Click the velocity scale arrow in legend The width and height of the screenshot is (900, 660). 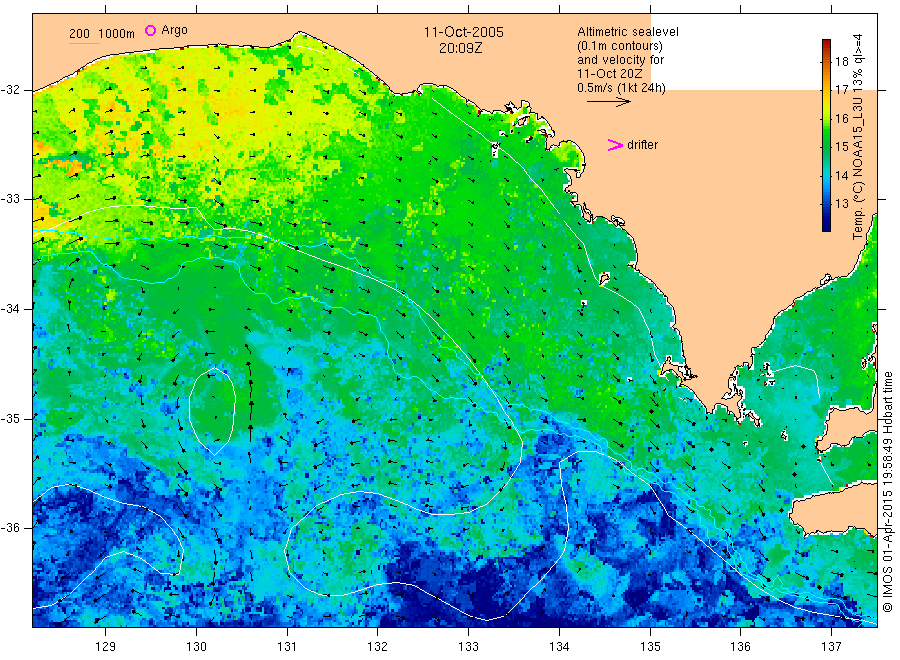pos(608,102)
